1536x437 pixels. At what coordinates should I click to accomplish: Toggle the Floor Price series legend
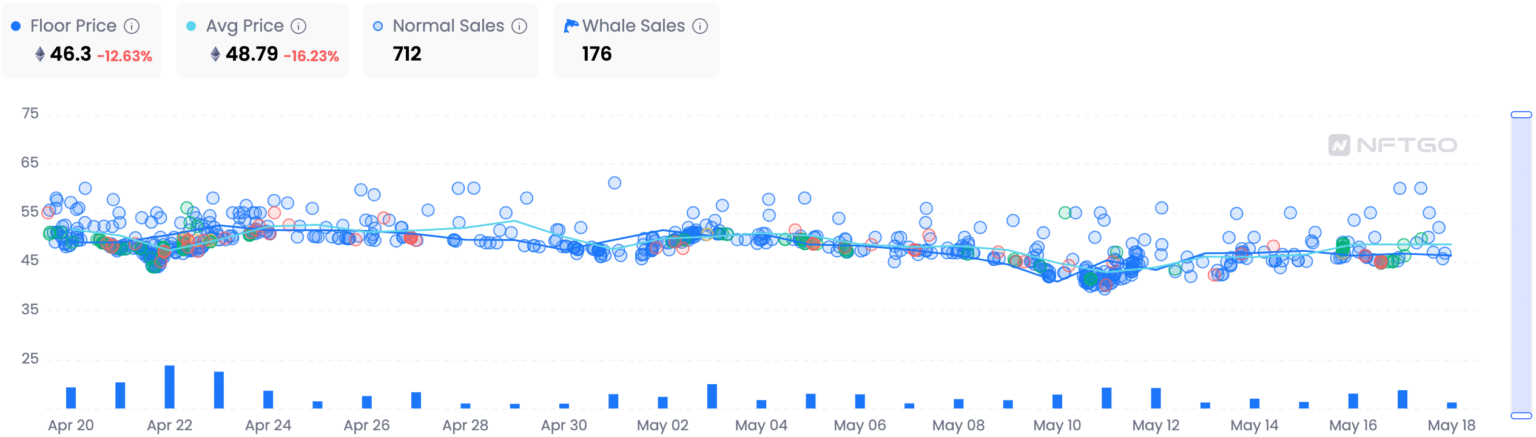73,26
